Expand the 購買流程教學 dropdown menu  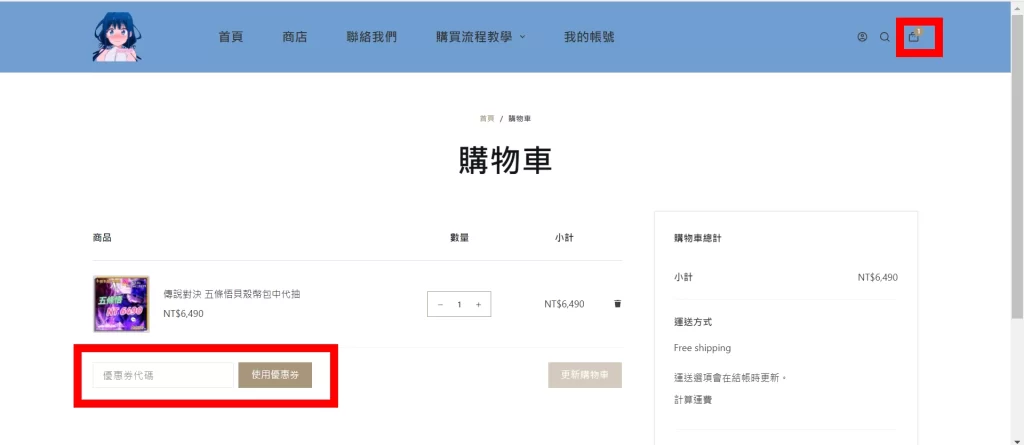(x=481, y=37)
